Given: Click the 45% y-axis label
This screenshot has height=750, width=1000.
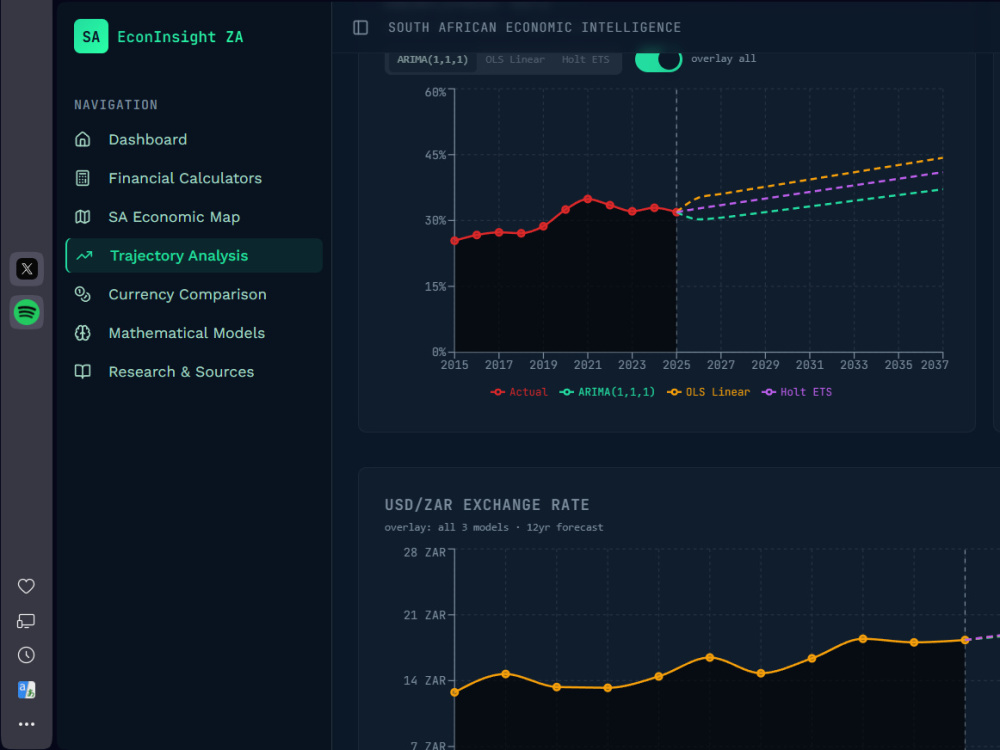Looking at the screenshot, I should pos(435,155).
